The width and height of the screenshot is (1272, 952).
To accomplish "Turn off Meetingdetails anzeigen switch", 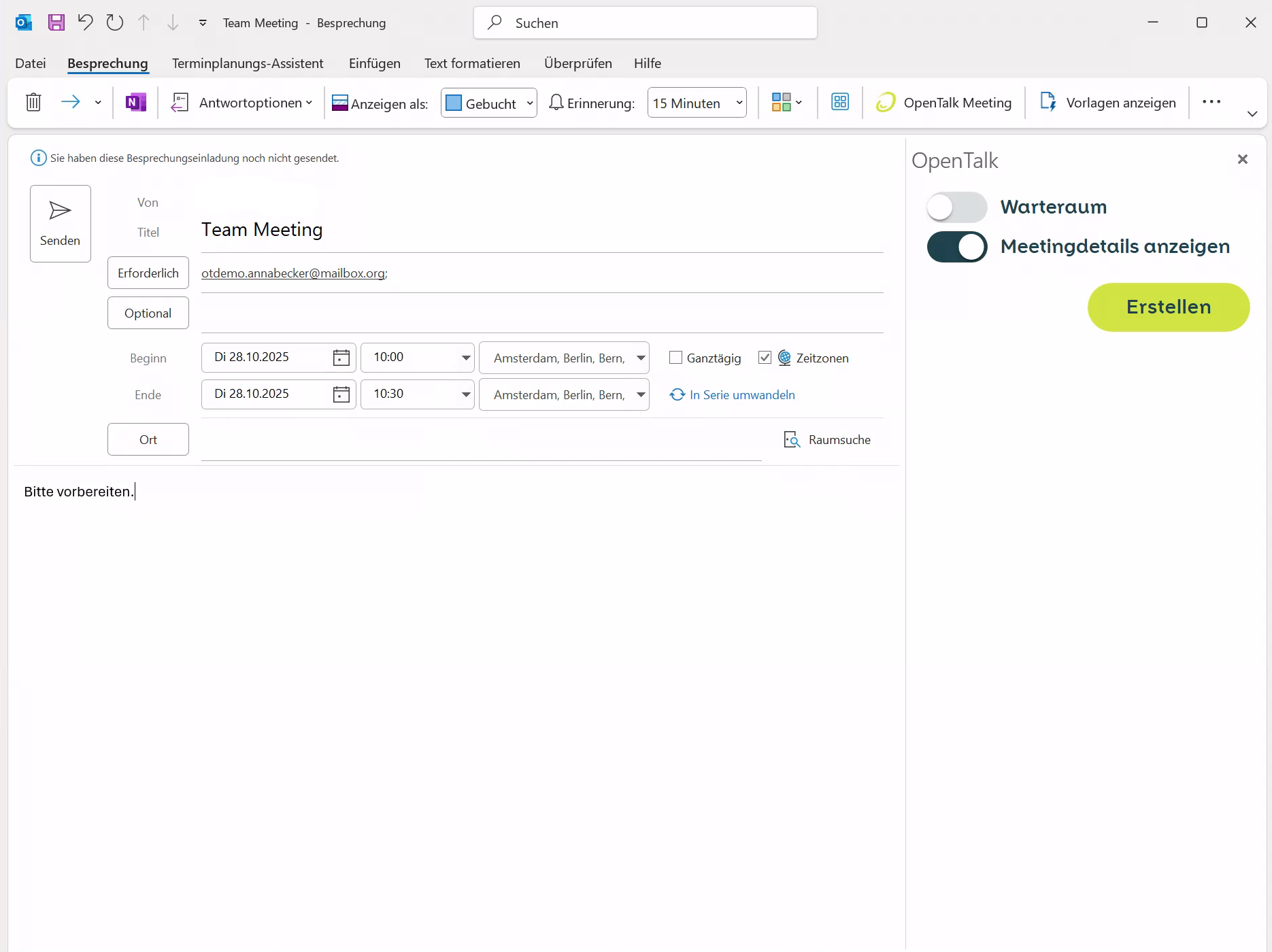I will (956, 247).
